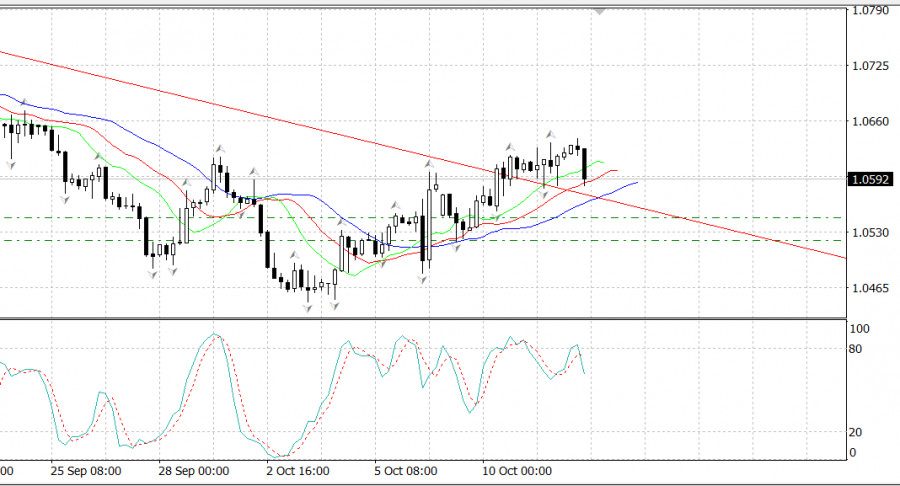
Task: Click the 2 Oct 16:00 time label
Action: point(297,471)
